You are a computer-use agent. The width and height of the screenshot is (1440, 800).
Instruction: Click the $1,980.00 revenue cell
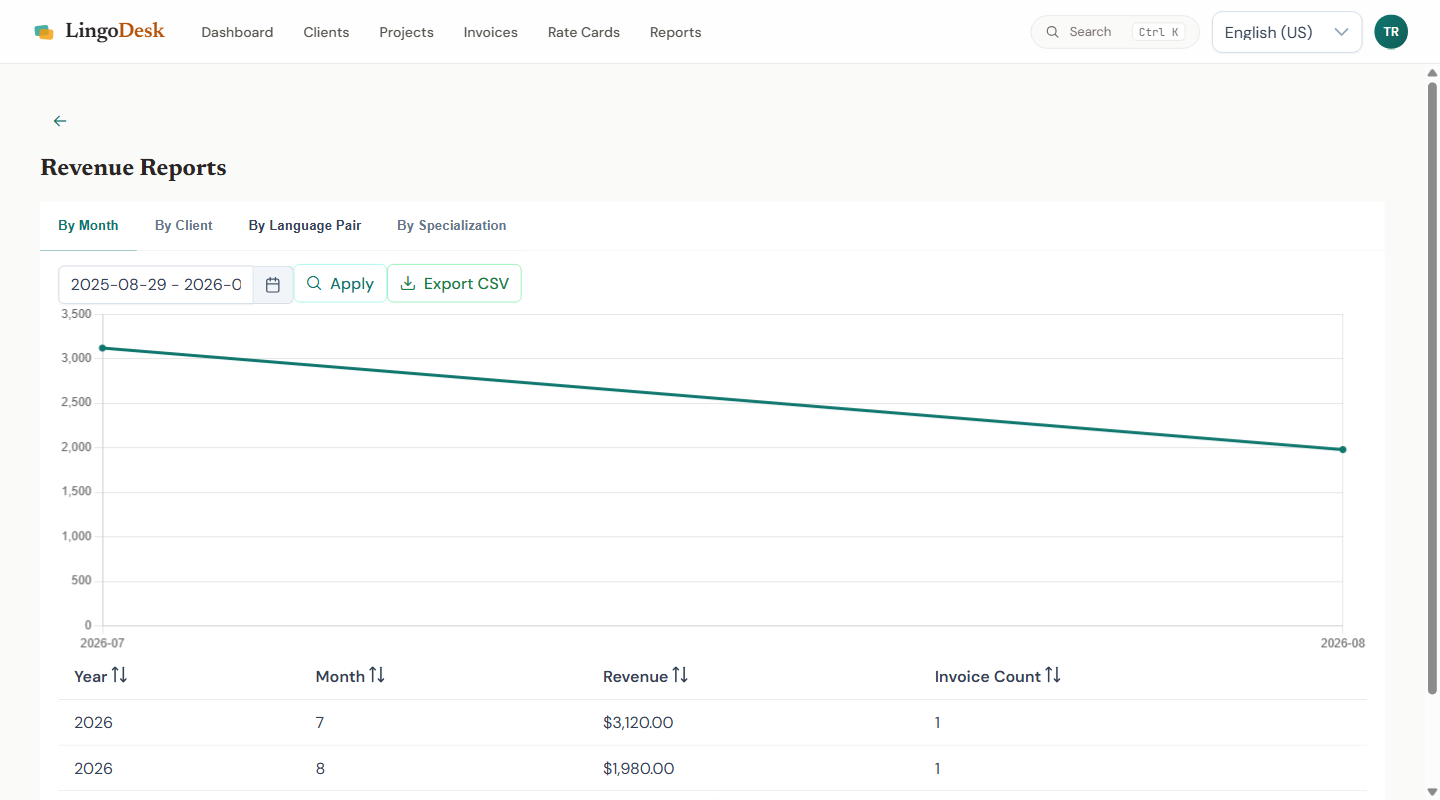pyautogui.click(x=638, y=769)
